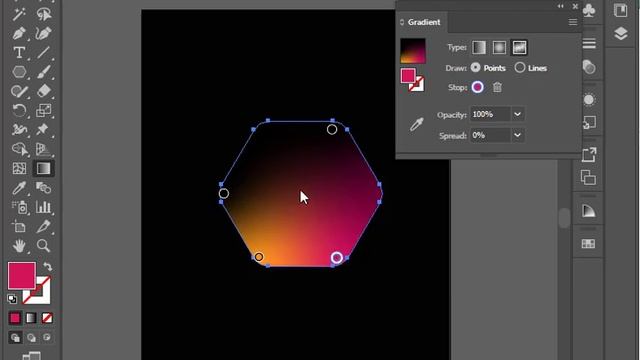
Task: Select the Column Graph tool
Action: point(43,207)
